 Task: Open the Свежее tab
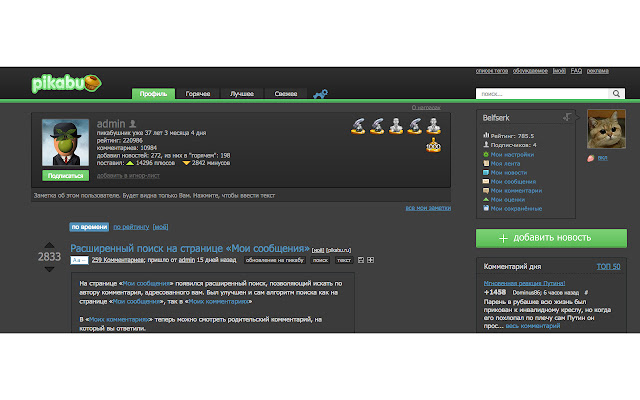[286, 94]
